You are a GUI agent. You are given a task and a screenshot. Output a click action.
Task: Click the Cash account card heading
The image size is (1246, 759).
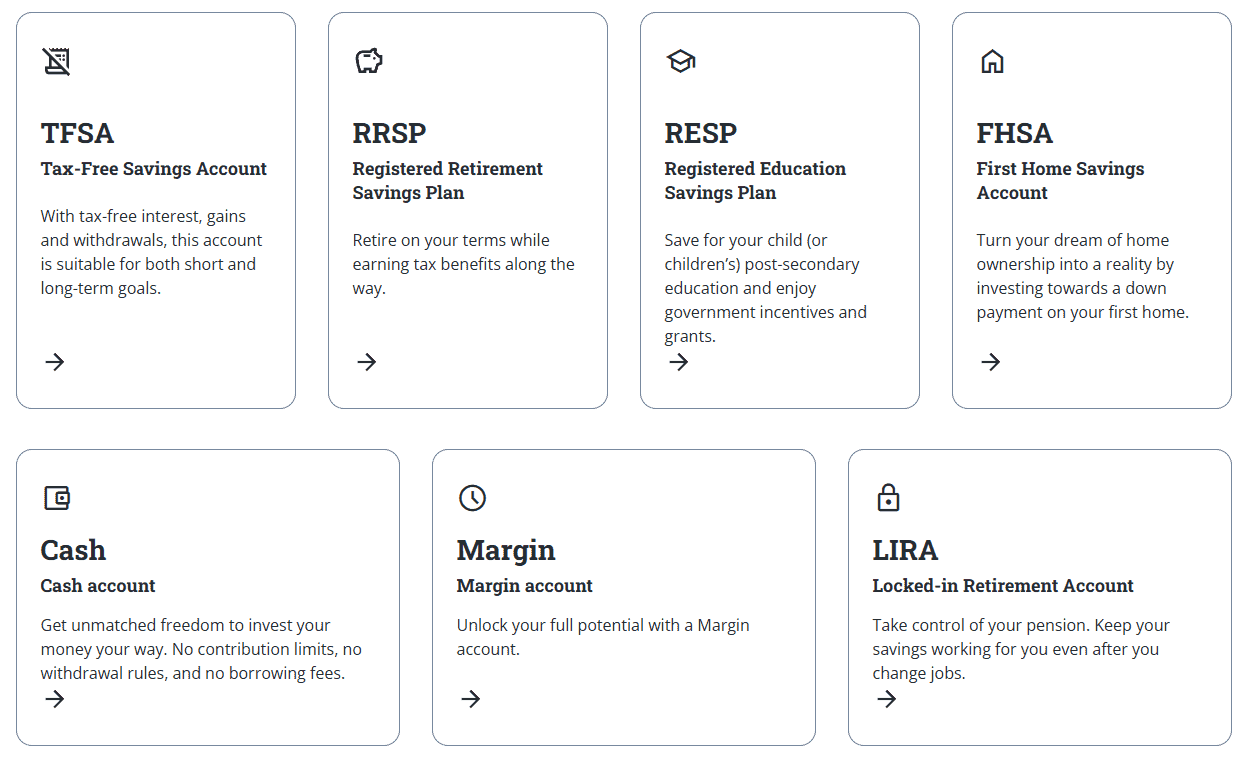pyautogui.click(x=73, y=550)
